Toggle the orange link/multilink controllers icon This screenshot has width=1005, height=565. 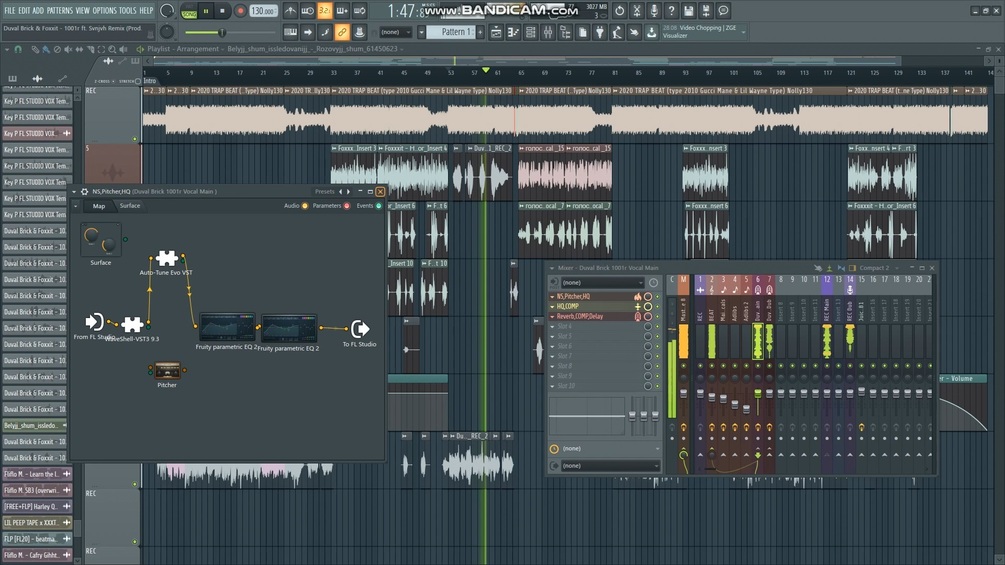click(x=342, y=32)
